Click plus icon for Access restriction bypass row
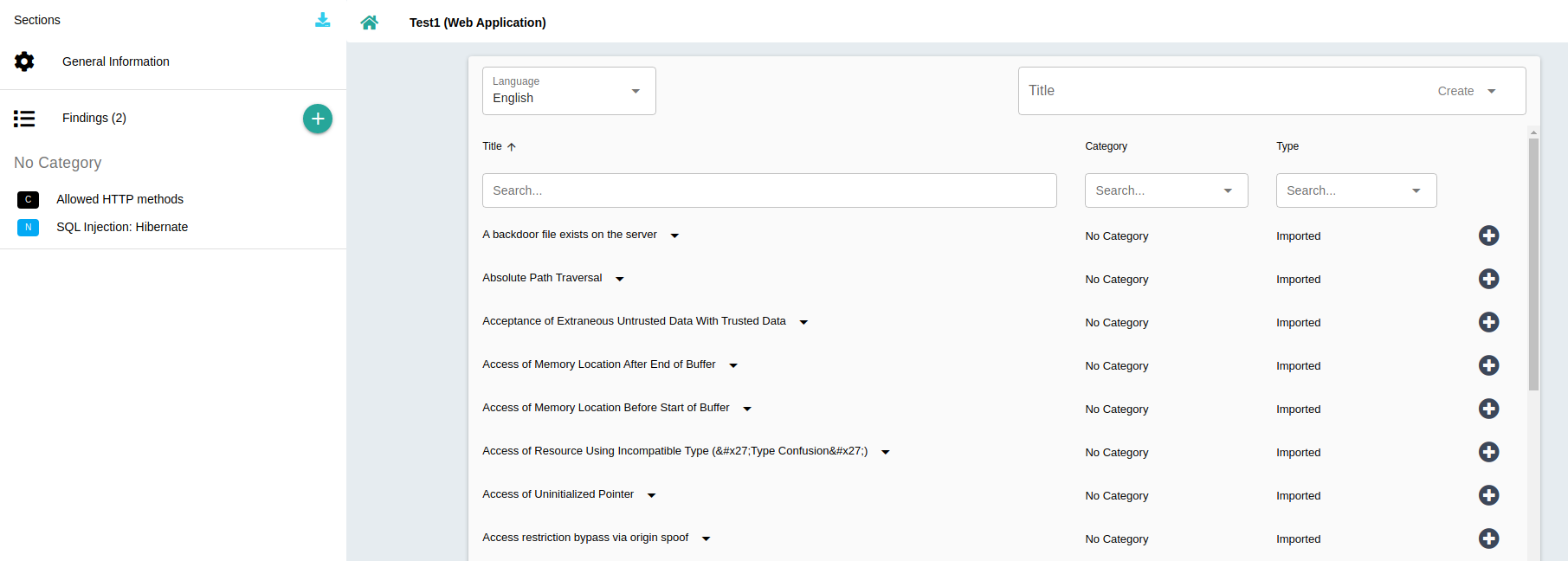The image size is (1568, 561). tap(1488, 538)
